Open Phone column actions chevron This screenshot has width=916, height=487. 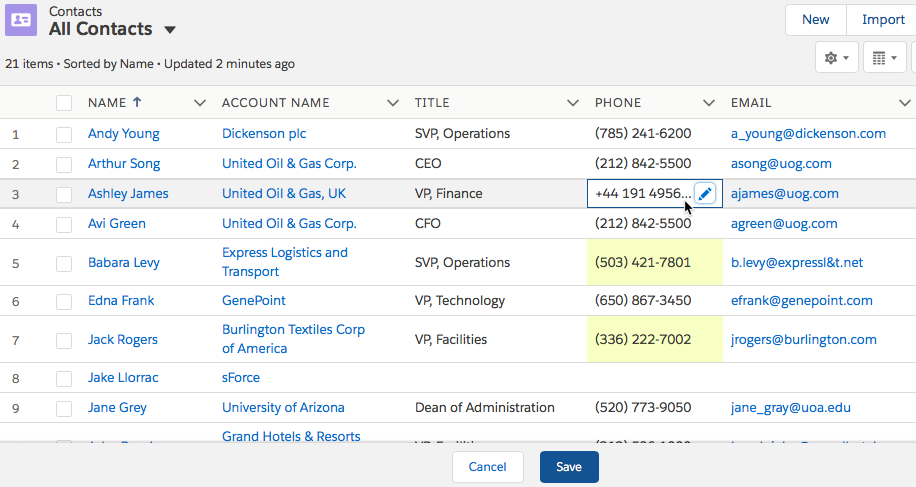point(709,103)
